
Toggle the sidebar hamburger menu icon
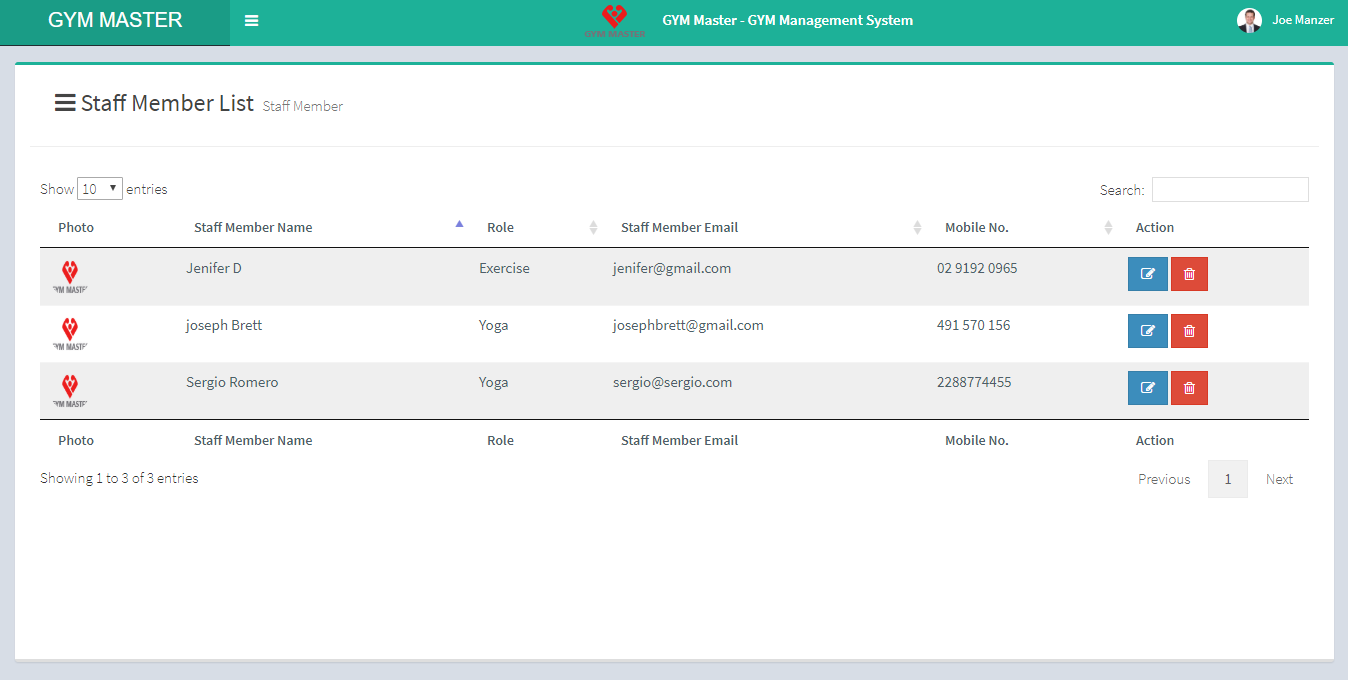point(251,21)
